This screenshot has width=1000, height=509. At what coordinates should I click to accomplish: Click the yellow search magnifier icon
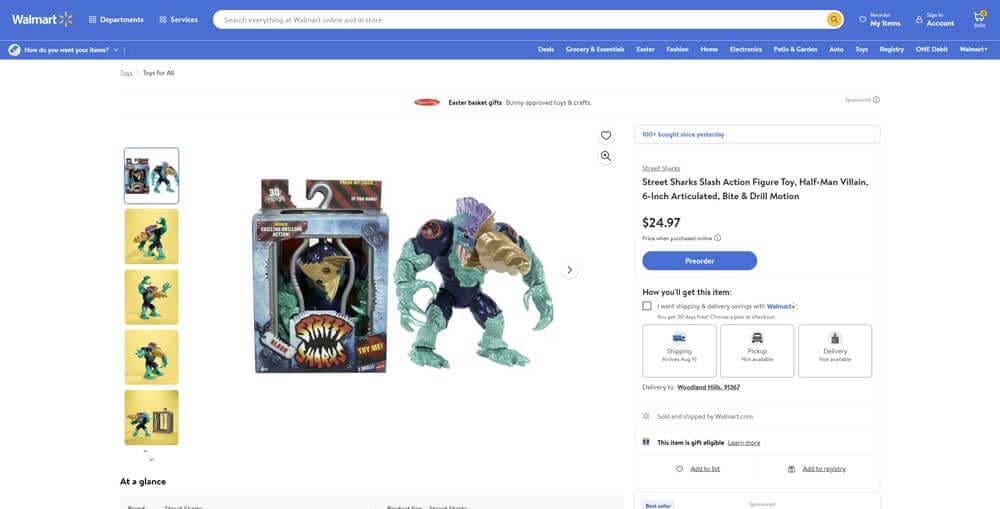point(834,20)
